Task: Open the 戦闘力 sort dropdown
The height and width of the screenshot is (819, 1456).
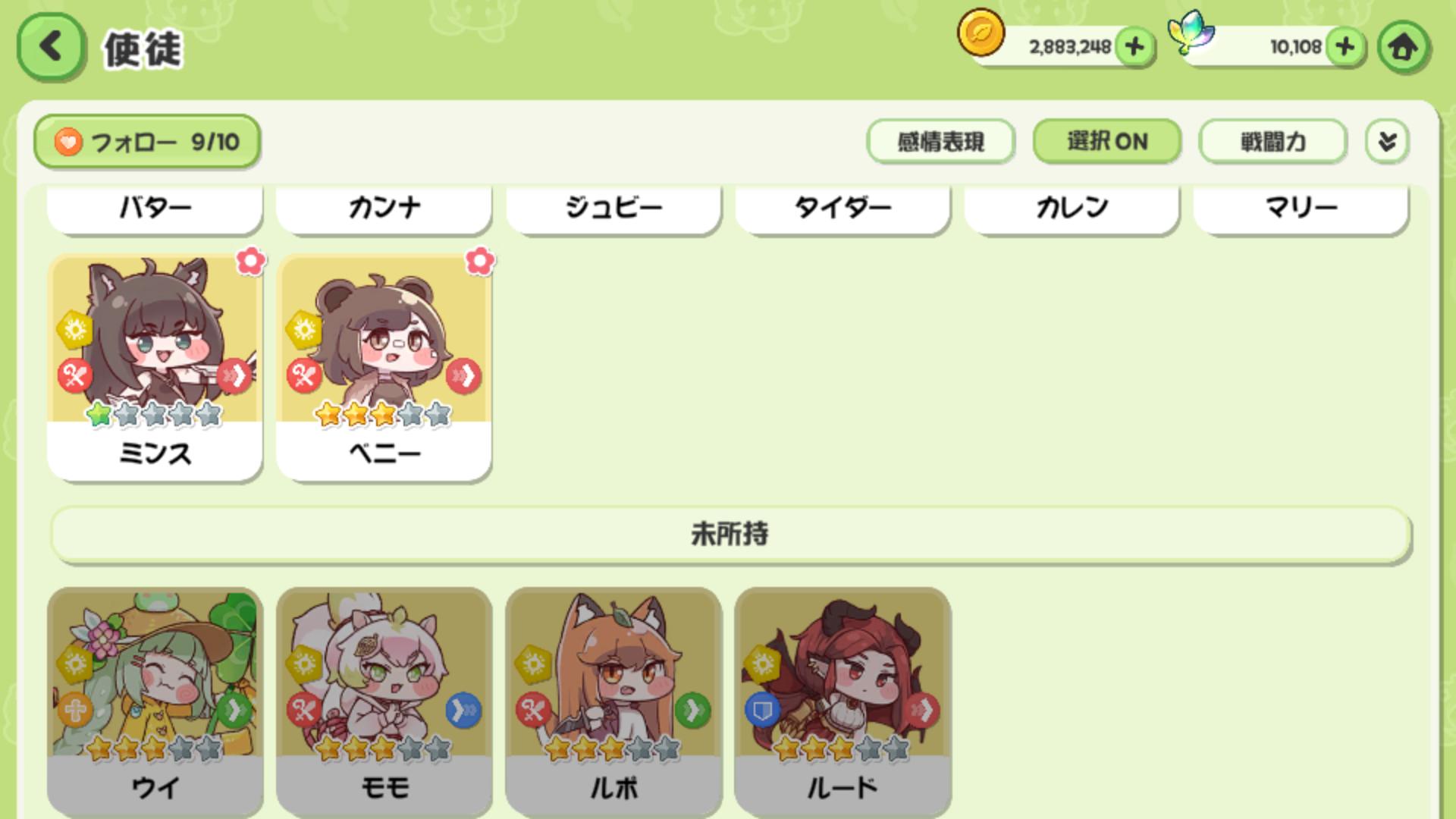Action: click(x=1272, y=142)
